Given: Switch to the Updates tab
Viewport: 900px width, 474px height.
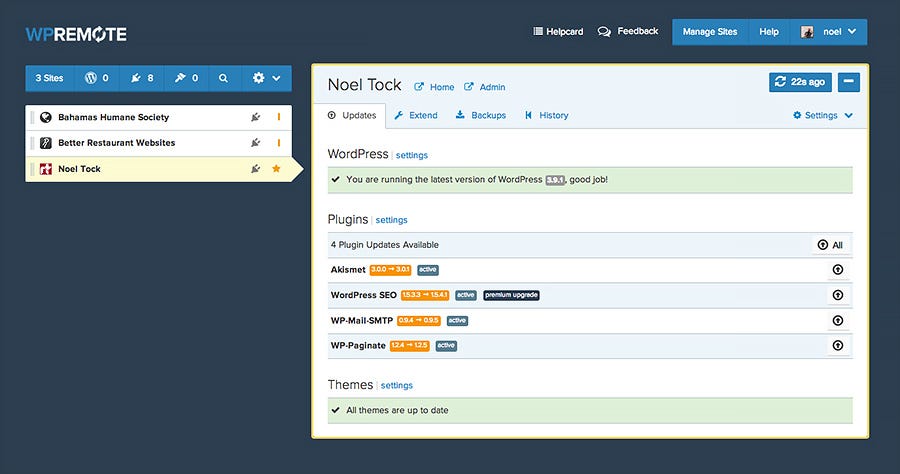Looking at the screenshot, I should click(352, 115).
